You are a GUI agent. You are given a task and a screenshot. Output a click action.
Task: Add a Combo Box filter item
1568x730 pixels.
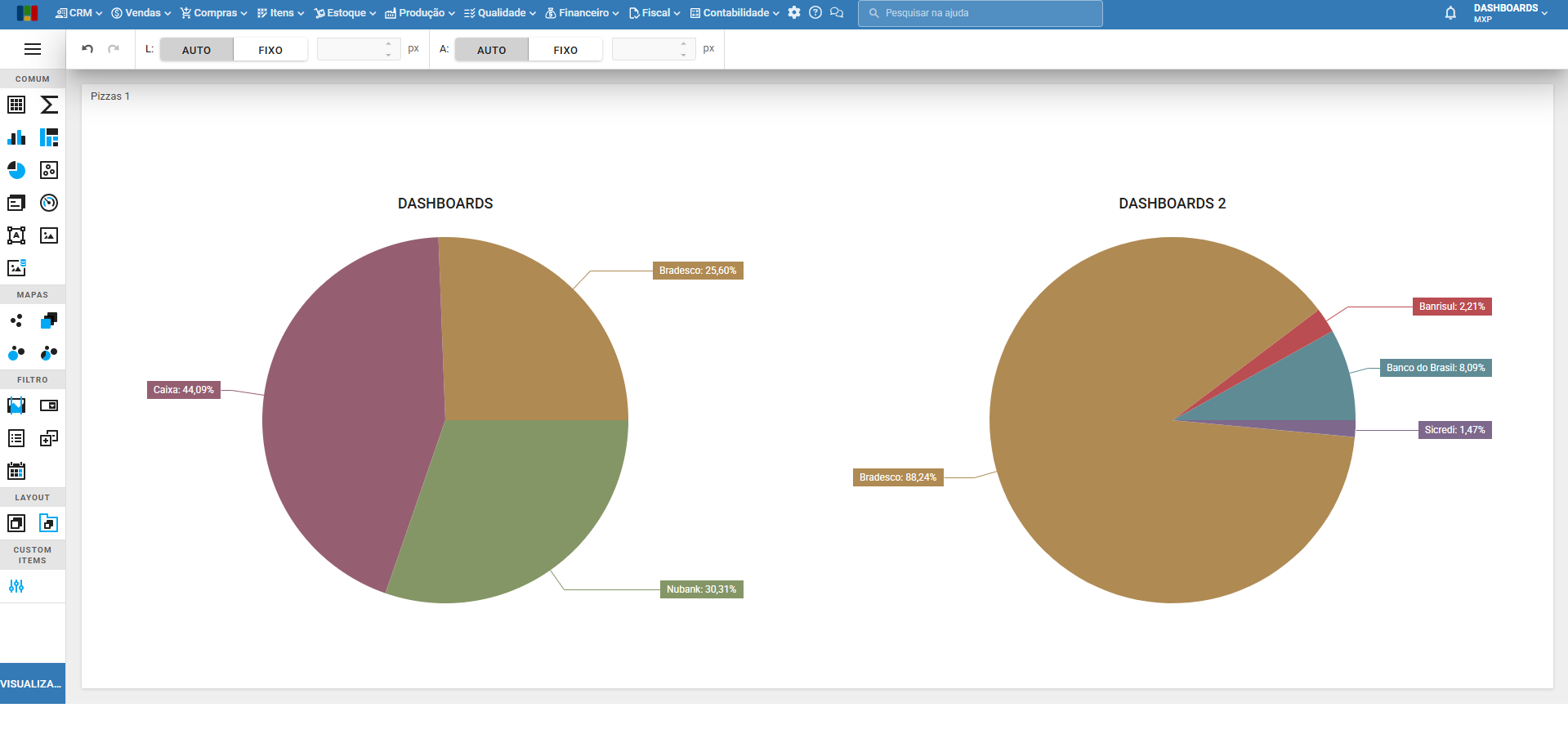(x=49, y=405)
